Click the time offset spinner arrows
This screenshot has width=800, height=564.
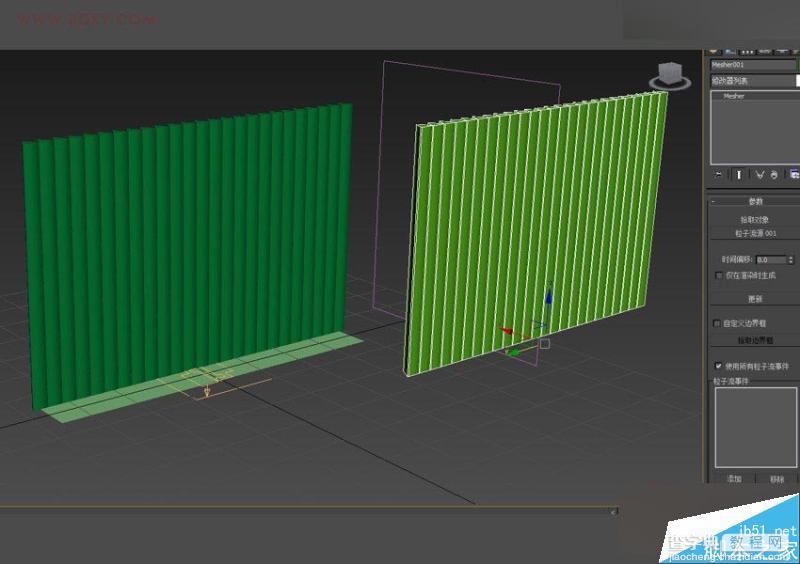pyautogui.click(x=791, y=260)
